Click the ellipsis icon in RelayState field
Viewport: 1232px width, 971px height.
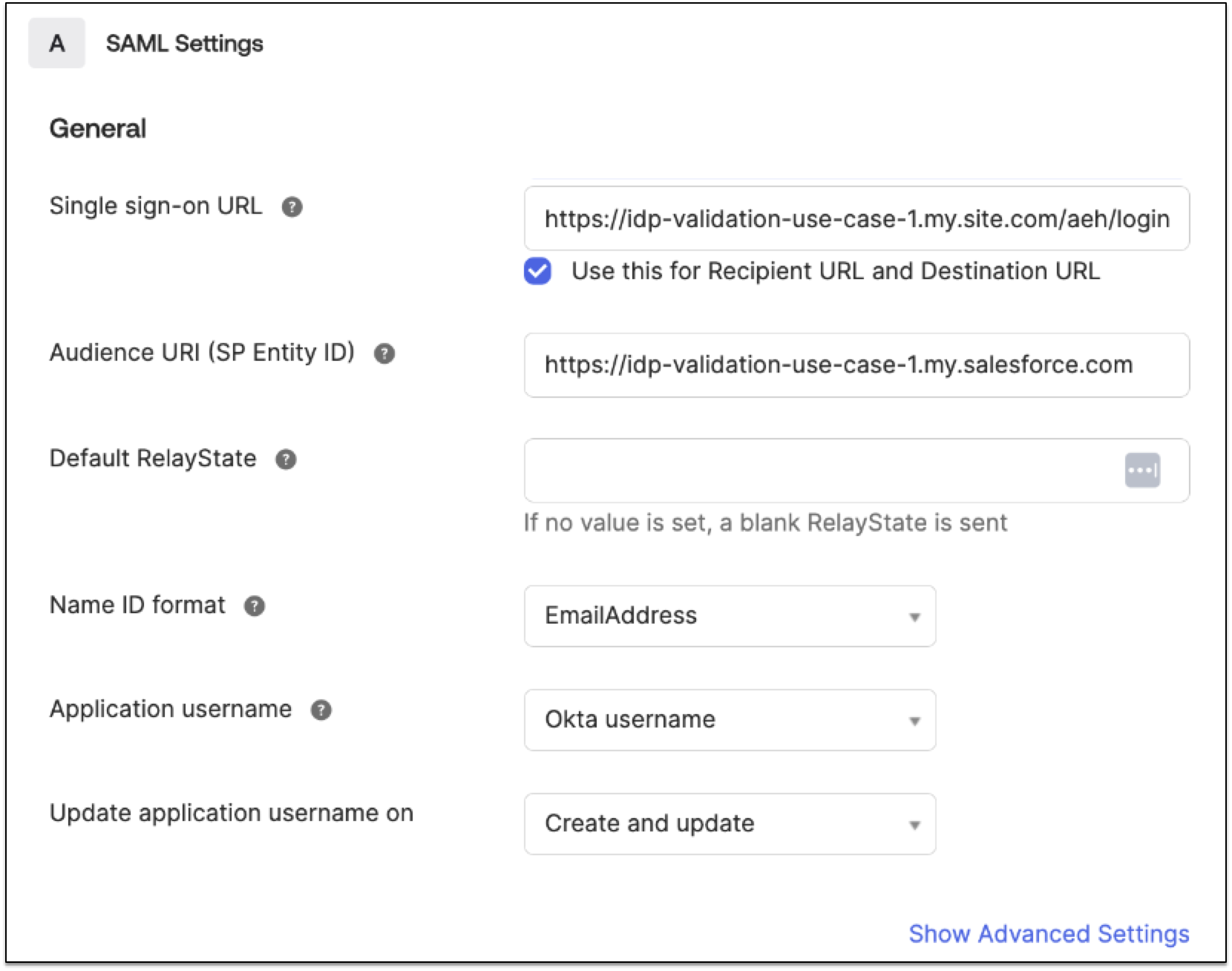(1144, 471)
